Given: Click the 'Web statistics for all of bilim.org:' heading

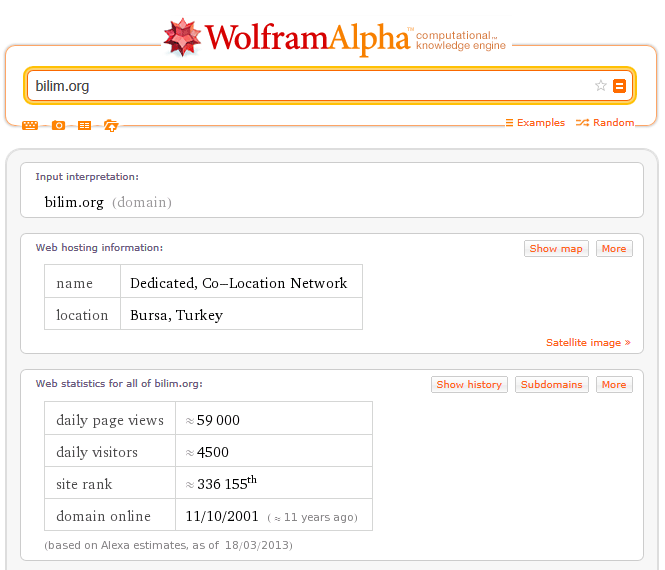Looking at the screenshot, I should click(x=119, y=383).
